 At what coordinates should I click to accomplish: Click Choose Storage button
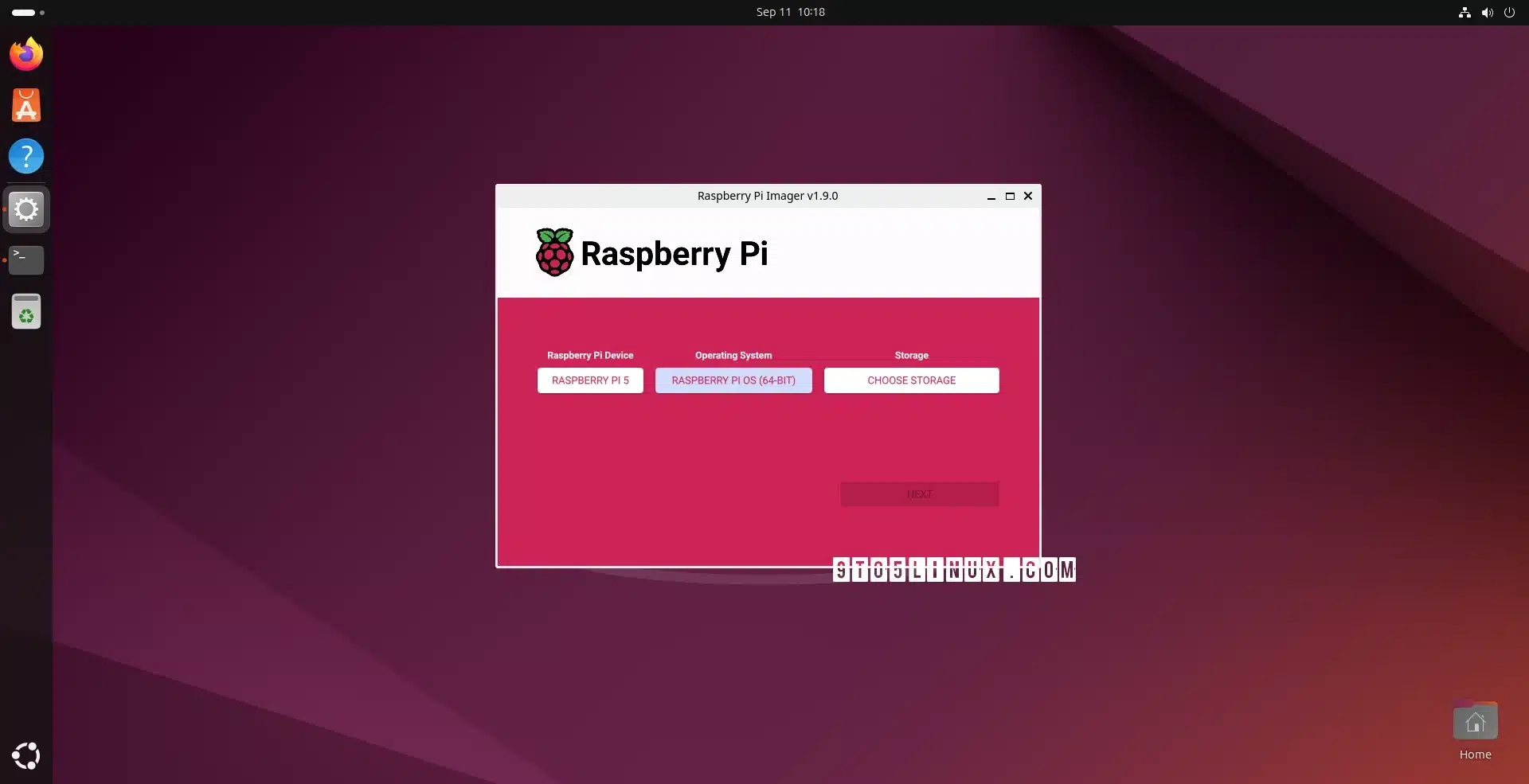[911, 380]
